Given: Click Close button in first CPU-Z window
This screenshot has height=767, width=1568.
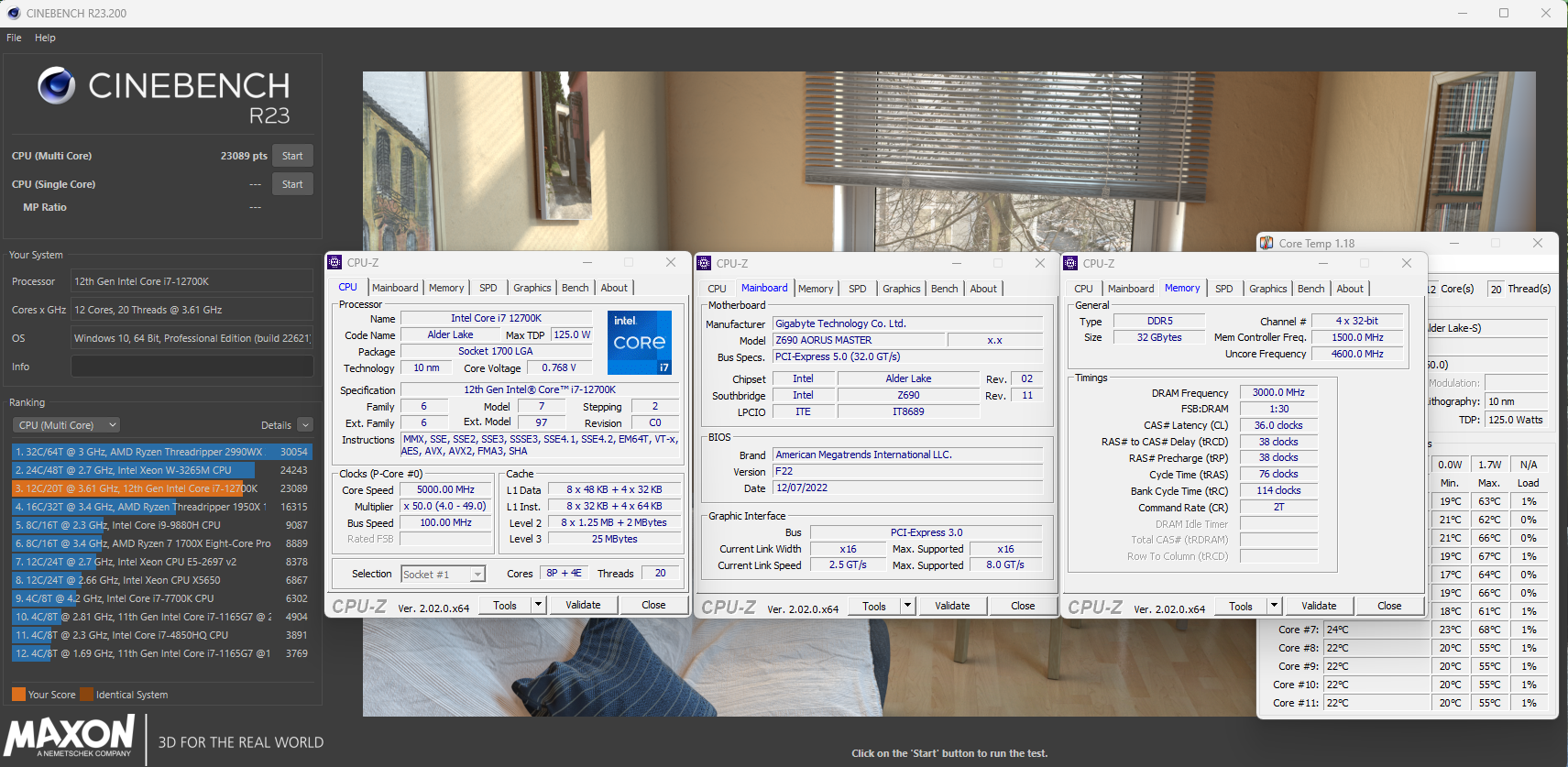Looking at the screenshot, I should [653, 605].
